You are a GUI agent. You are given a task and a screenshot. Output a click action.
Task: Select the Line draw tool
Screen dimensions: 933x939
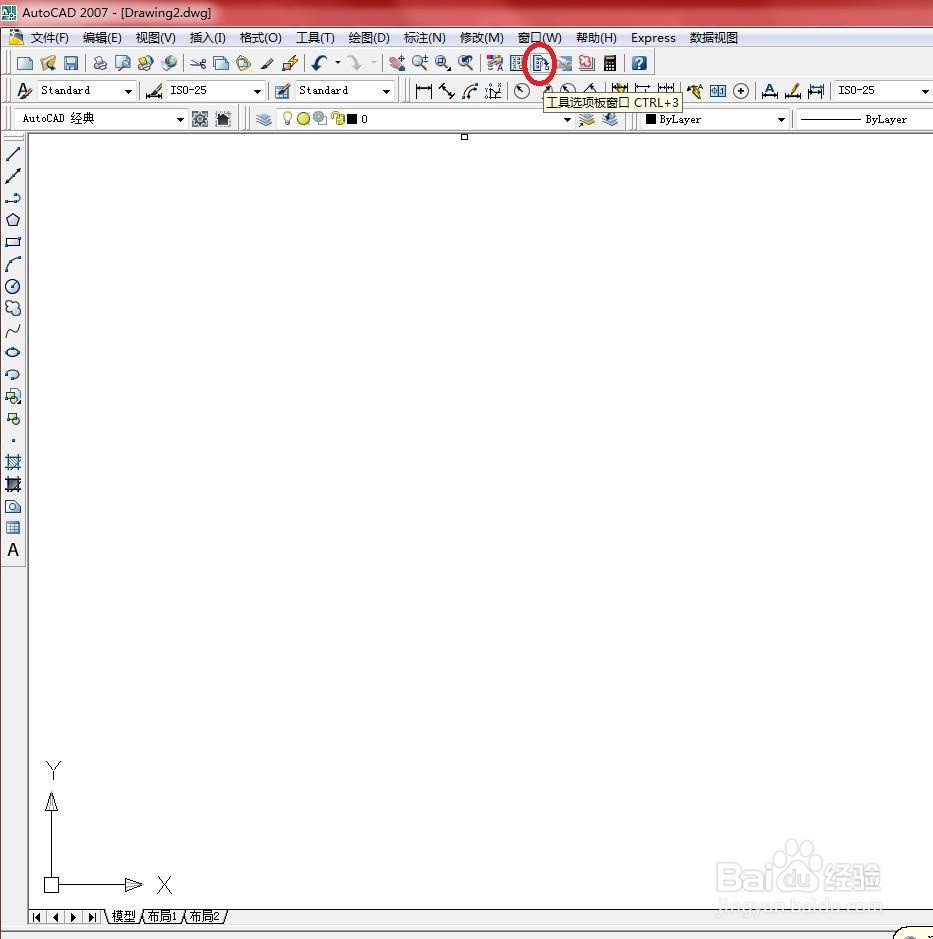[13, 154]
